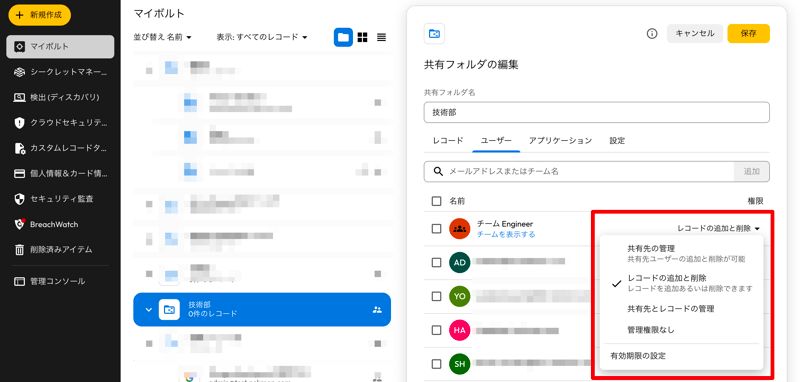Viewport: 800px width, 382px height.
Task: Click the 新規作成 button
Action: 39,15
